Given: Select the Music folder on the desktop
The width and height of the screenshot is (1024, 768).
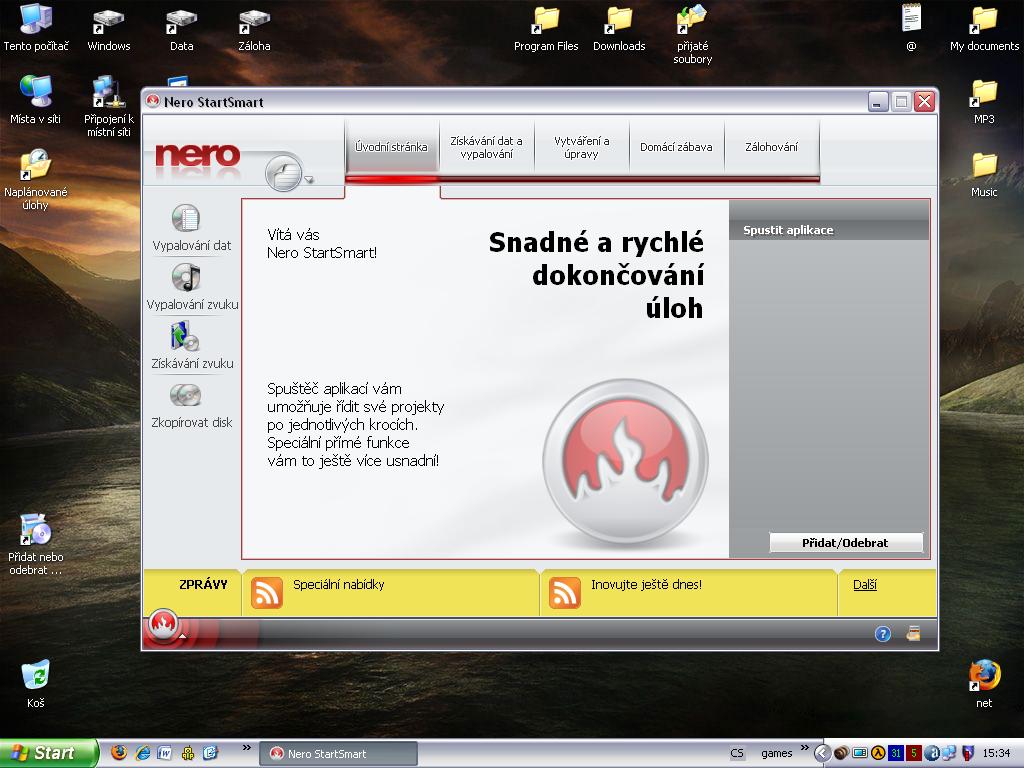Looking at the screenshot, I should [984, 174].
